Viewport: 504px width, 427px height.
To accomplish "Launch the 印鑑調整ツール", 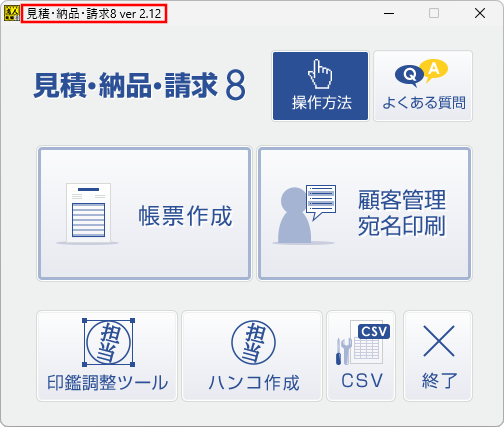I will pos(107,356).
